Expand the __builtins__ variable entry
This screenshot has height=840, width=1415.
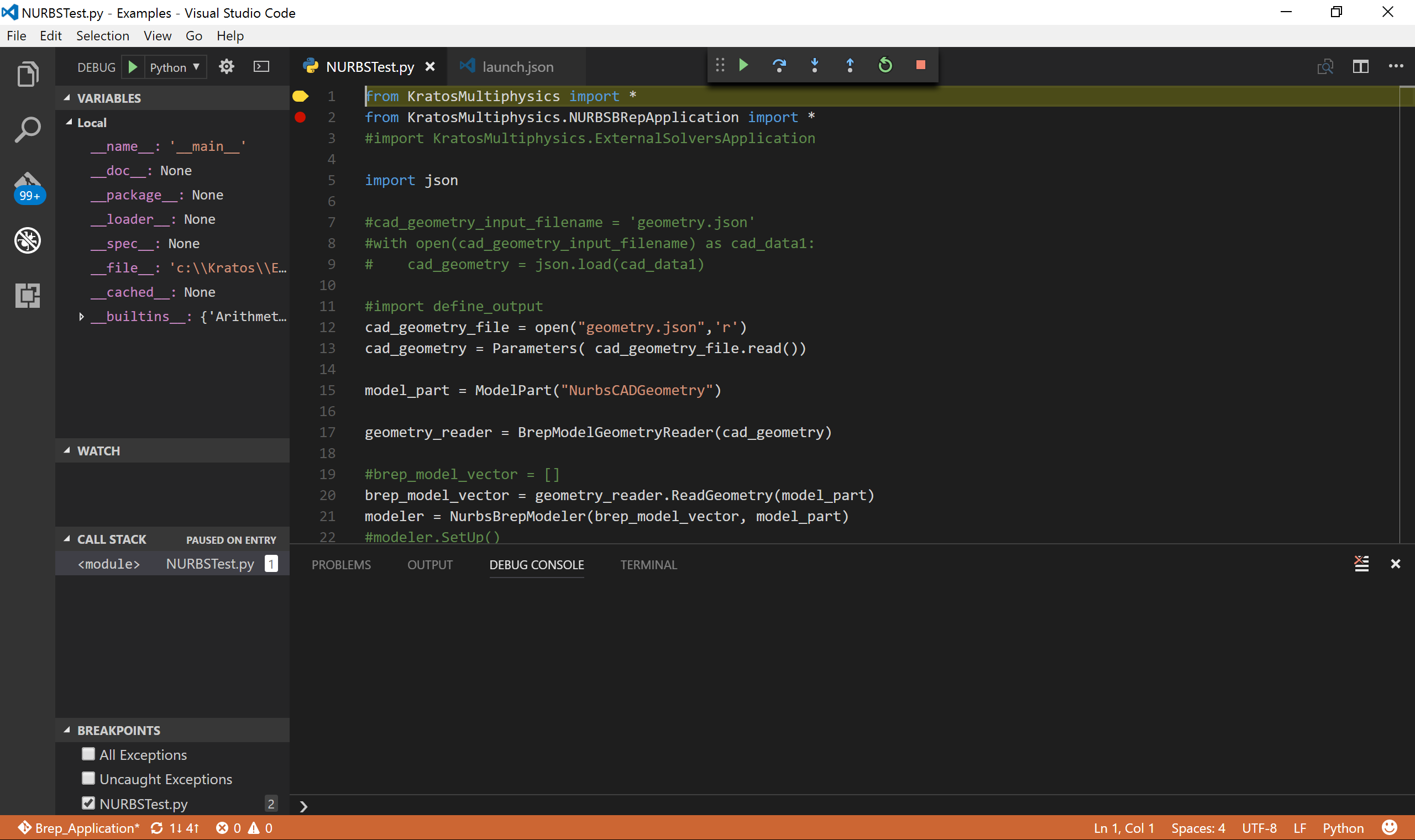pos(81,317)
